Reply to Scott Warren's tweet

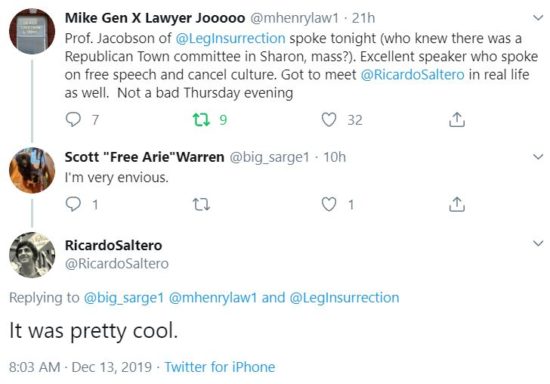click(x=73, y=204)
